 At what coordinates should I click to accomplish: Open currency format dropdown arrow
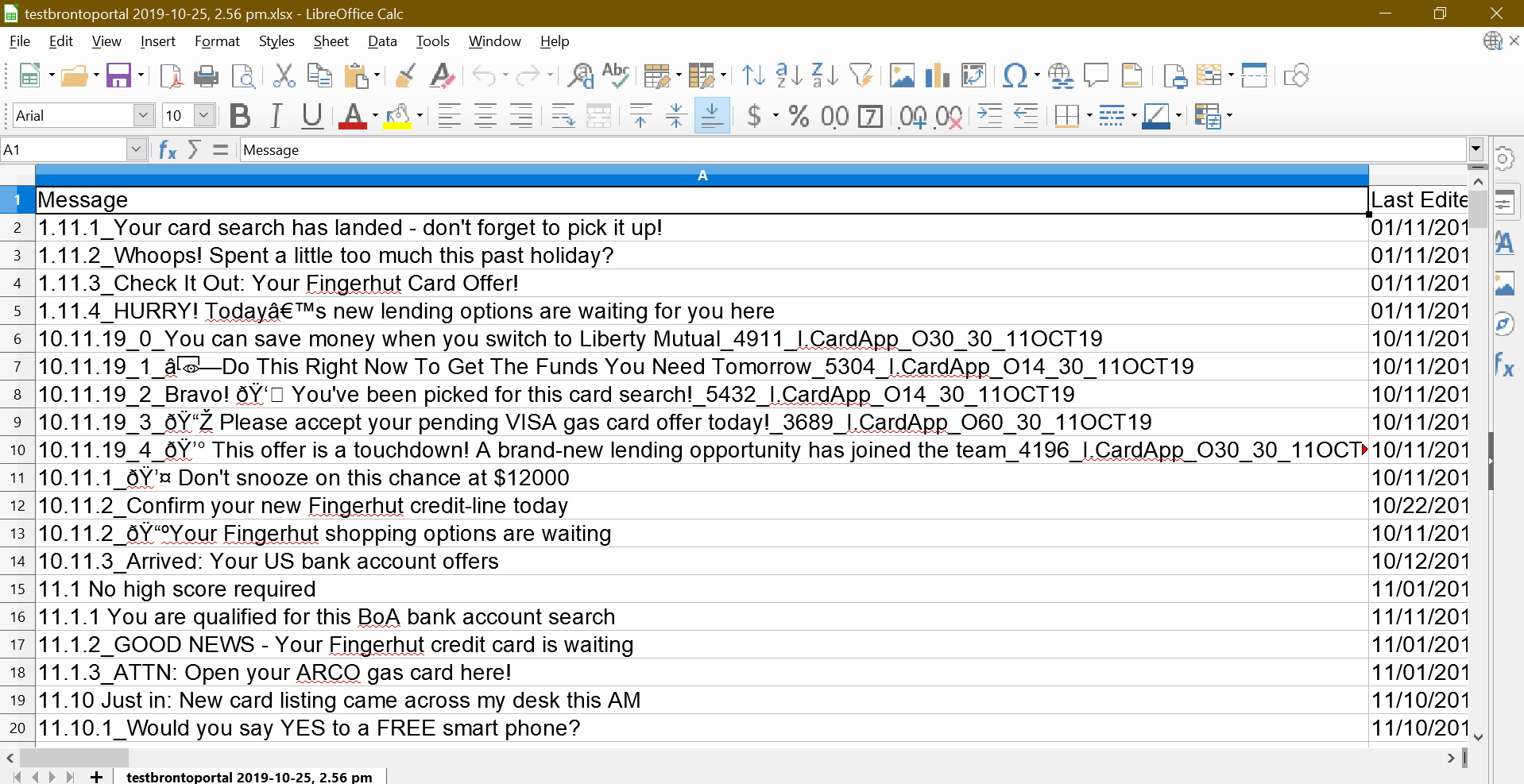(x=776, y=116)
